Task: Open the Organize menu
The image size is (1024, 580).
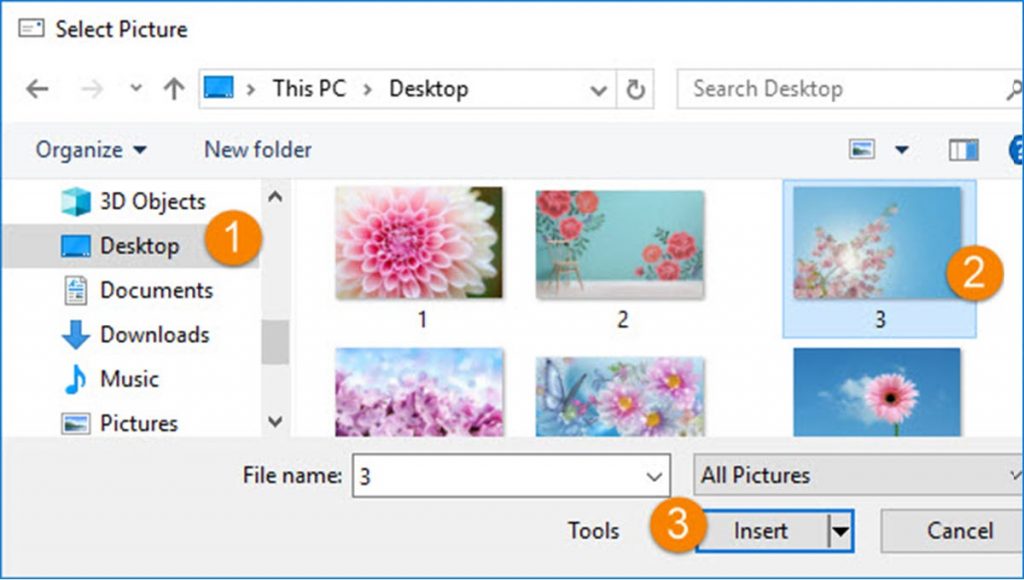Action: (x=90, y=149)
